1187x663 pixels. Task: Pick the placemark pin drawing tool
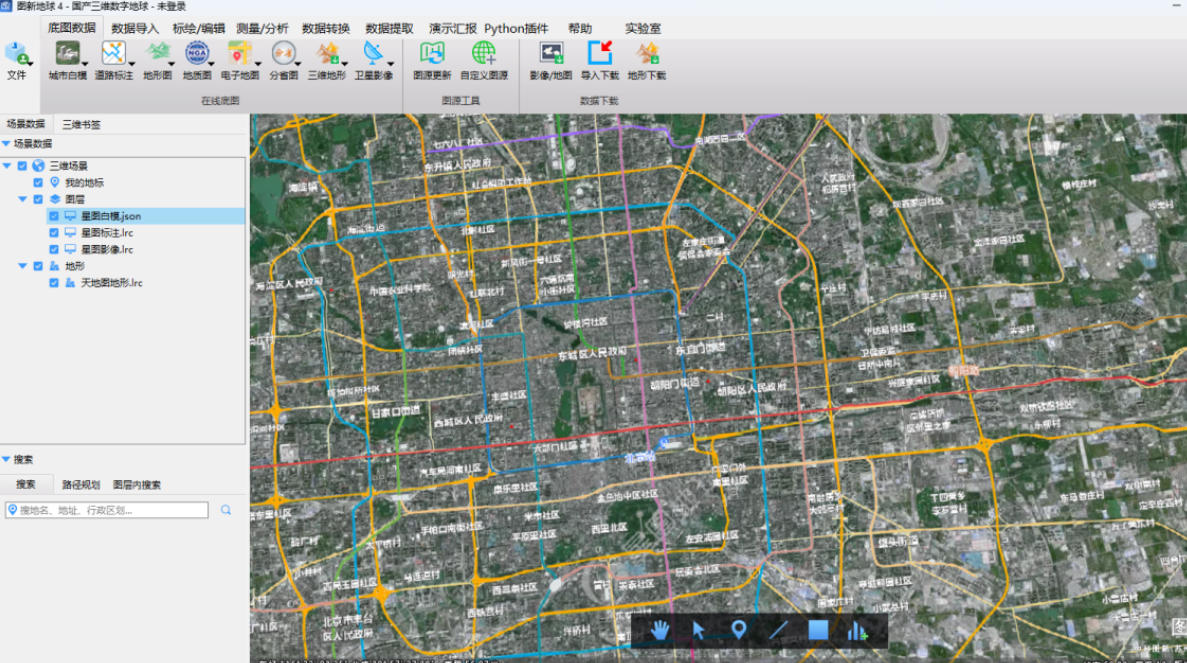click(738, 630)
